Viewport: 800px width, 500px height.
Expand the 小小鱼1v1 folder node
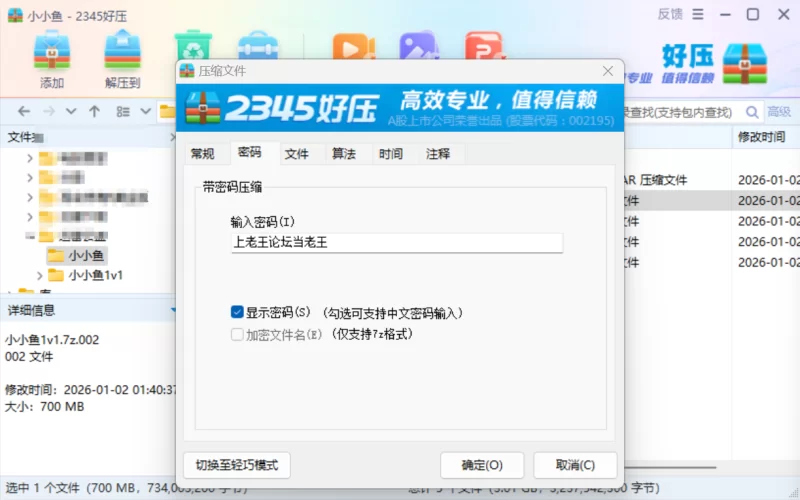[40, 276]
